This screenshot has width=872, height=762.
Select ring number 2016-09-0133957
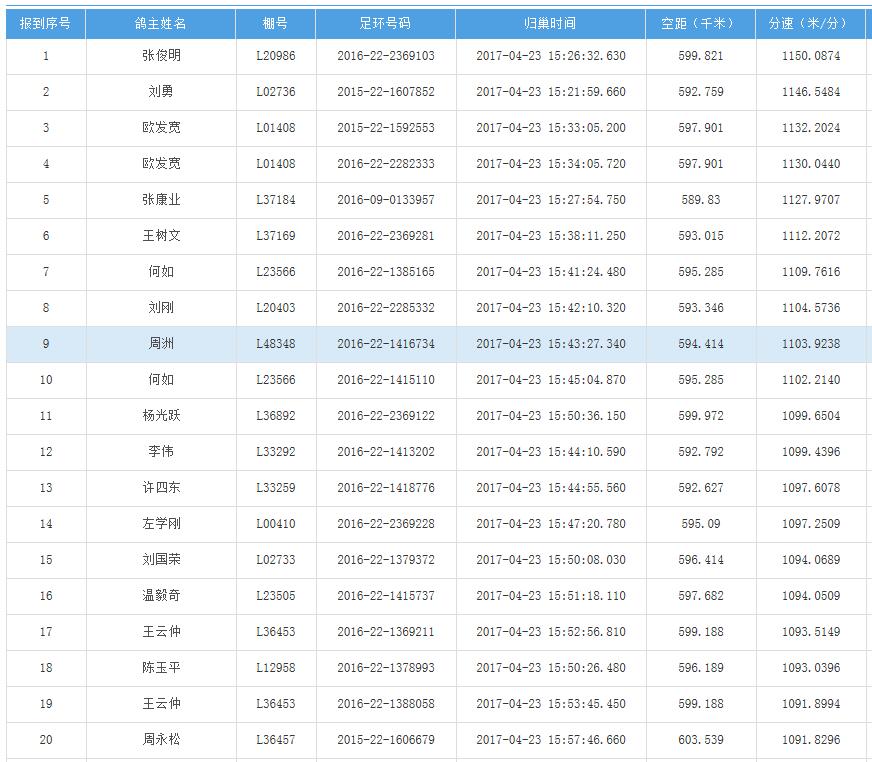pos(385,200)
